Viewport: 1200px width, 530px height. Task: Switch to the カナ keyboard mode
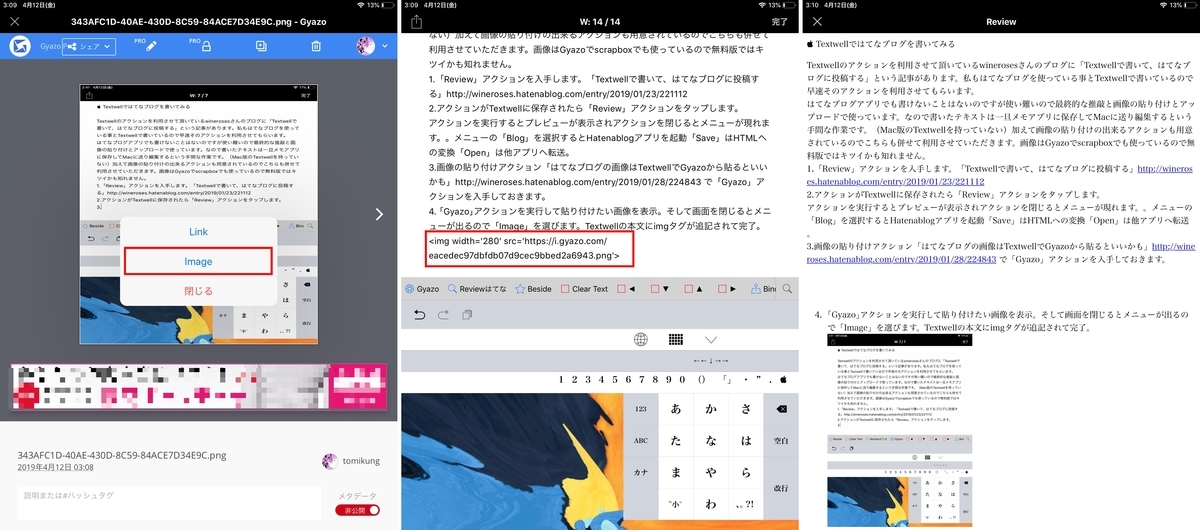tap(642, 471)
